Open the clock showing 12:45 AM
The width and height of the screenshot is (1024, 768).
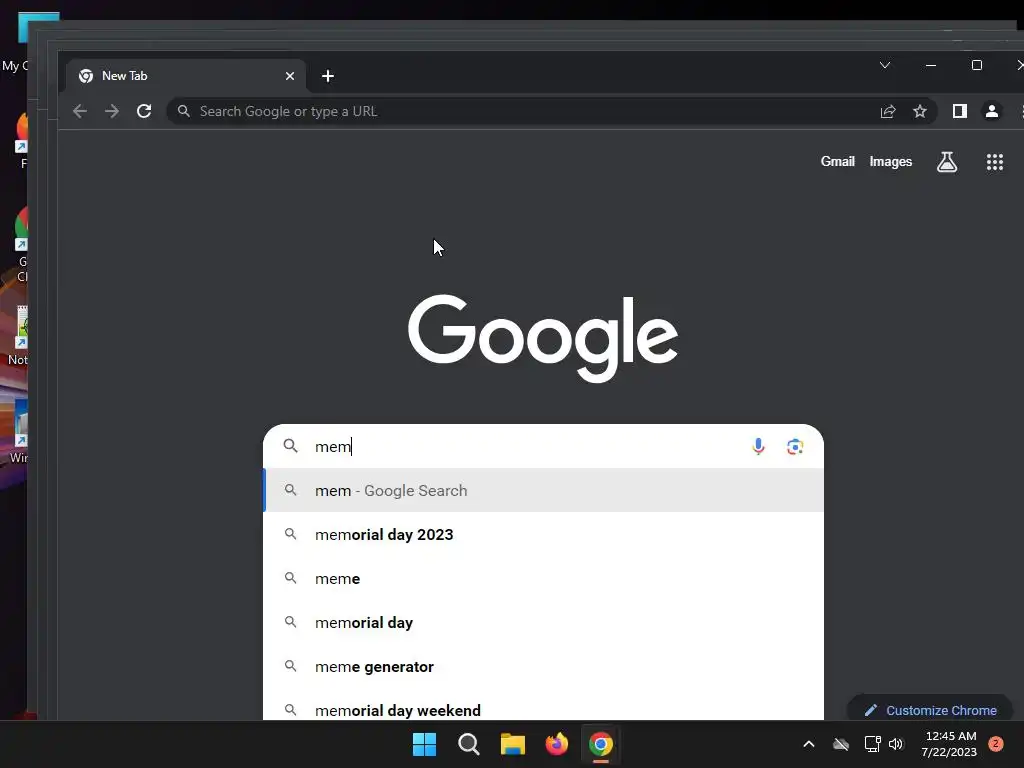coord(950,744)
